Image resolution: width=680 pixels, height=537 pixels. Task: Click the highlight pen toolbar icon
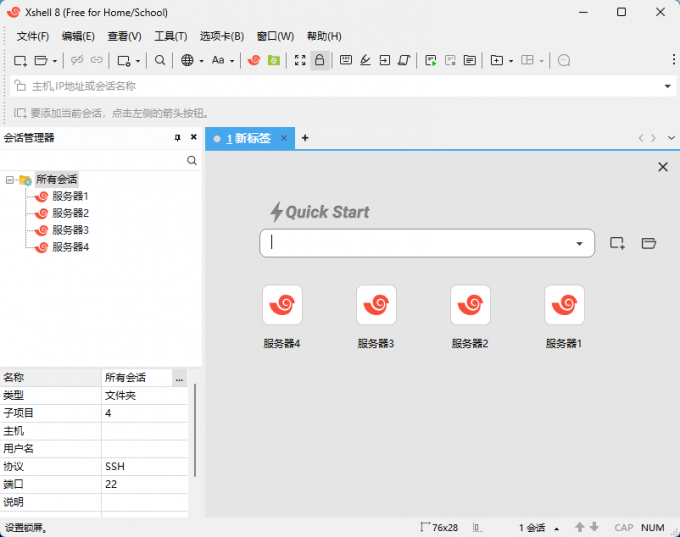(x=365, y=60)
